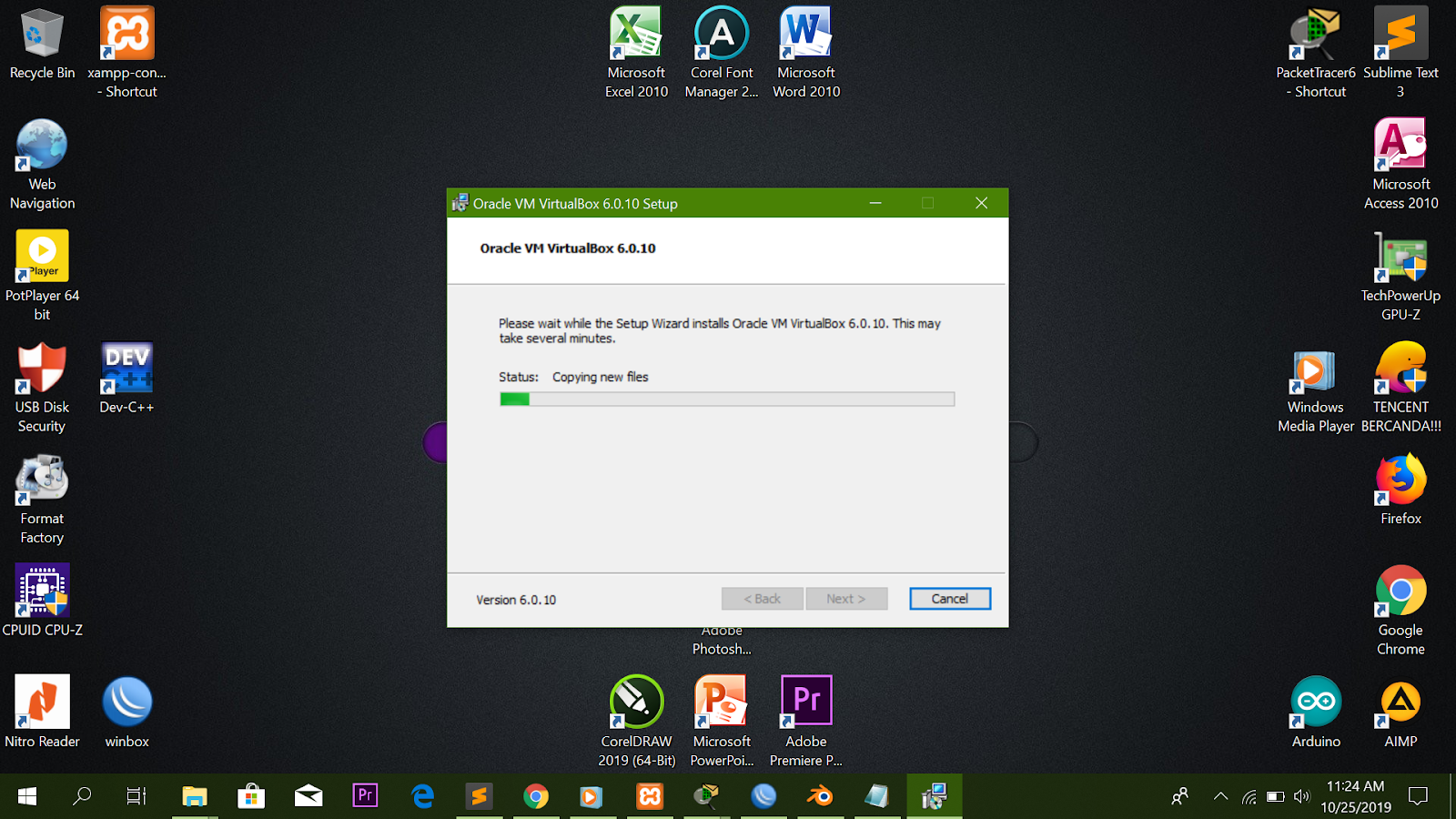
Task: Open Blender from the taskbar
Action: click(x=820, y=796)
